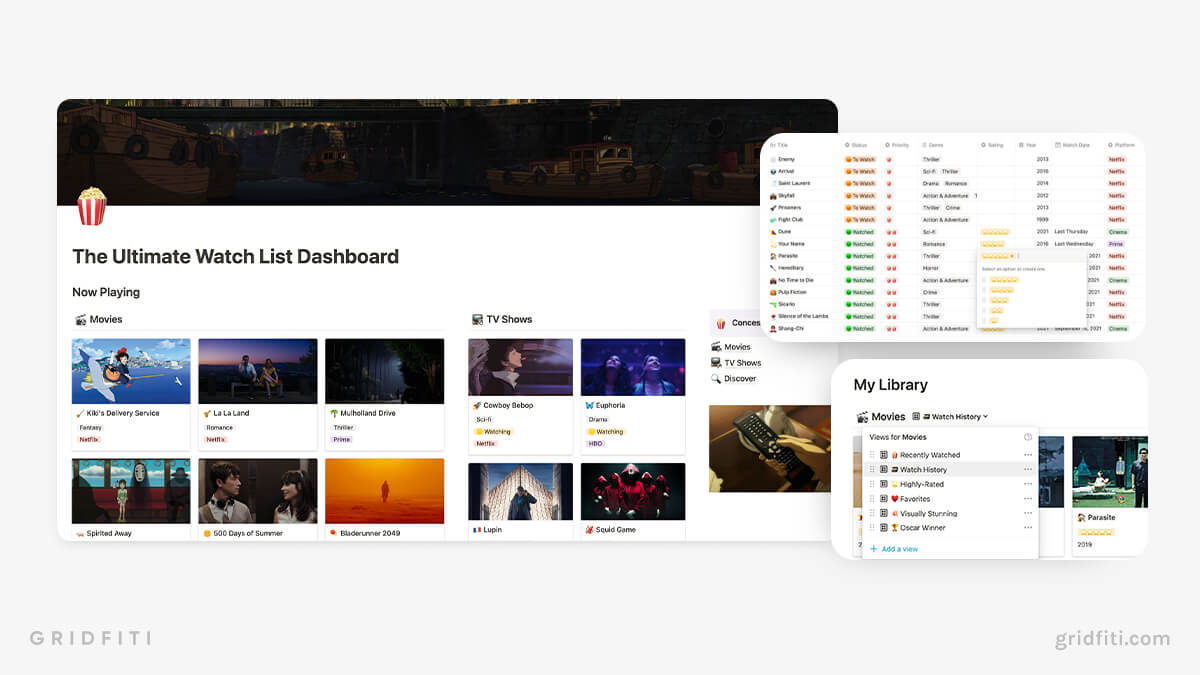The height and width of the screenshot is (675, 1200).
Task: Select the Oscar Winner view entry
Action: click(x=922, y=527)
